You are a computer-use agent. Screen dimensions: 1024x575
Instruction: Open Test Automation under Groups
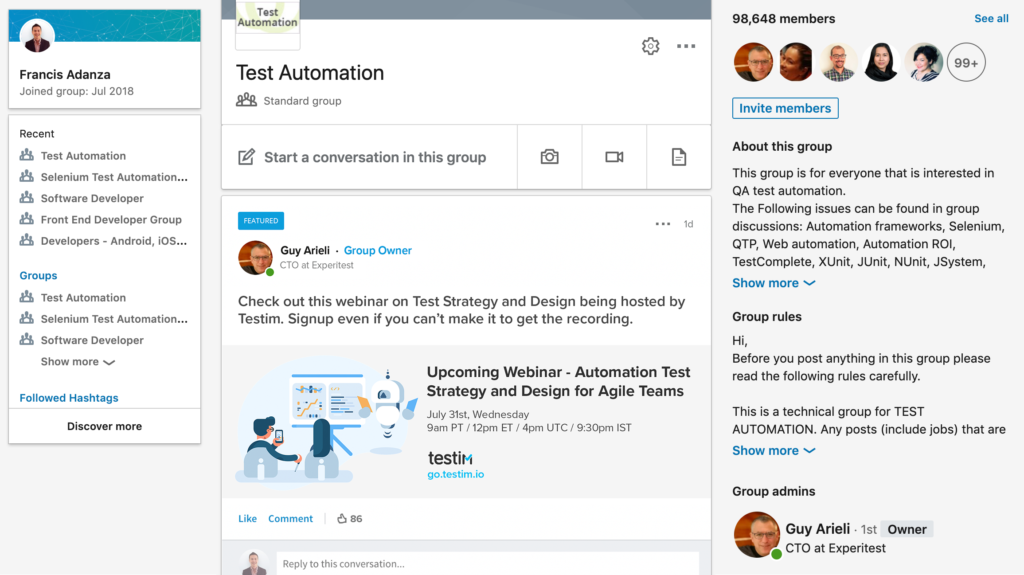click(83, 297)
